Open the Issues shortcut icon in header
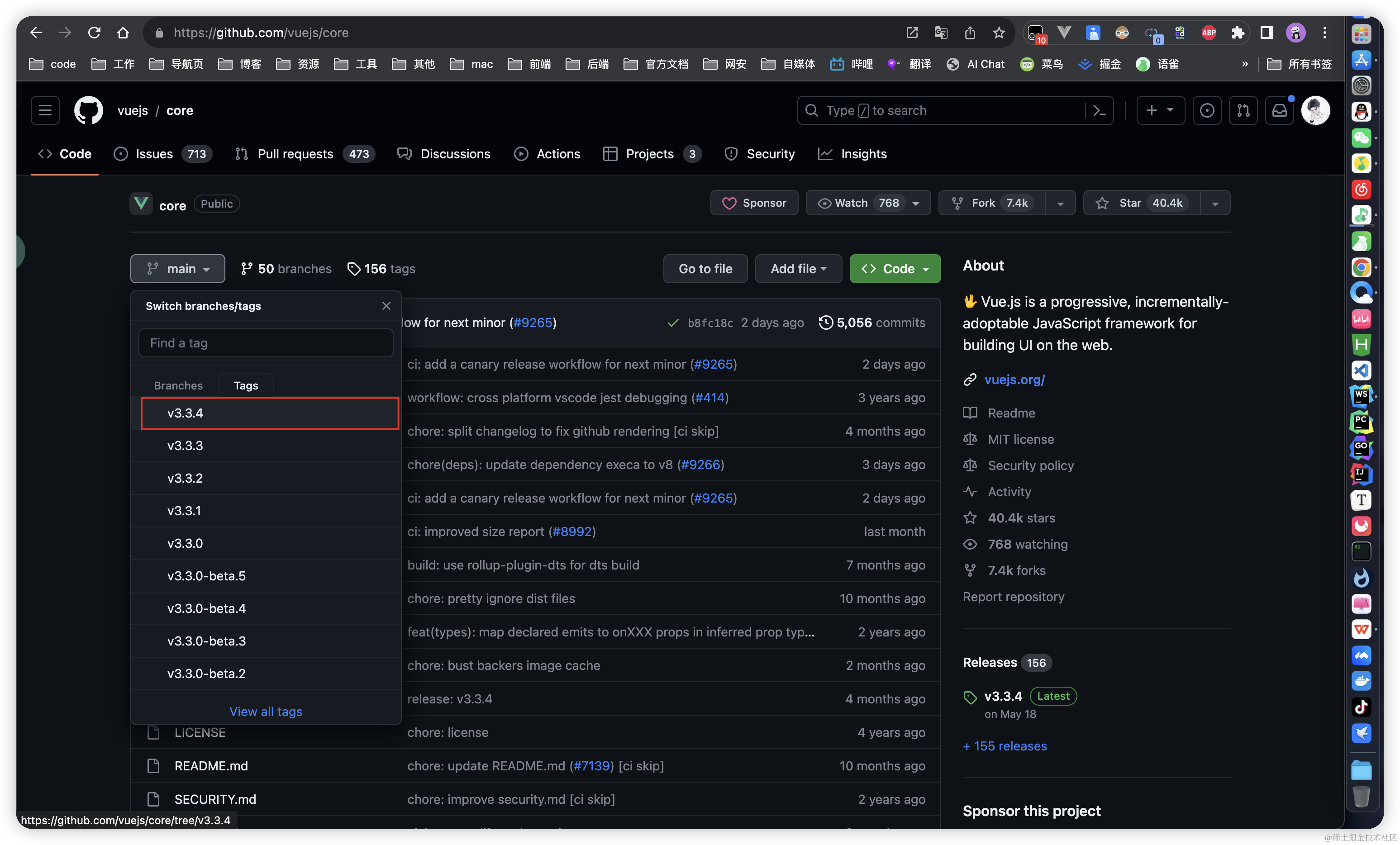The width and height of the screenshot is (1400, 845). pos(1207,110)
